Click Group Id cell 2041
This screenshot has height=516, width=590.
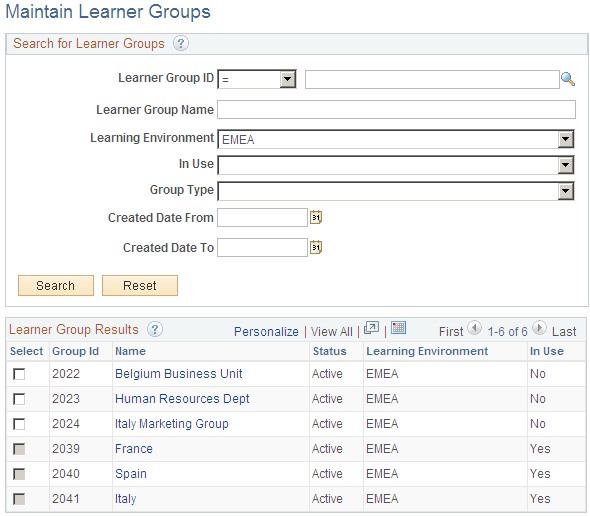(x=66, y=499)
